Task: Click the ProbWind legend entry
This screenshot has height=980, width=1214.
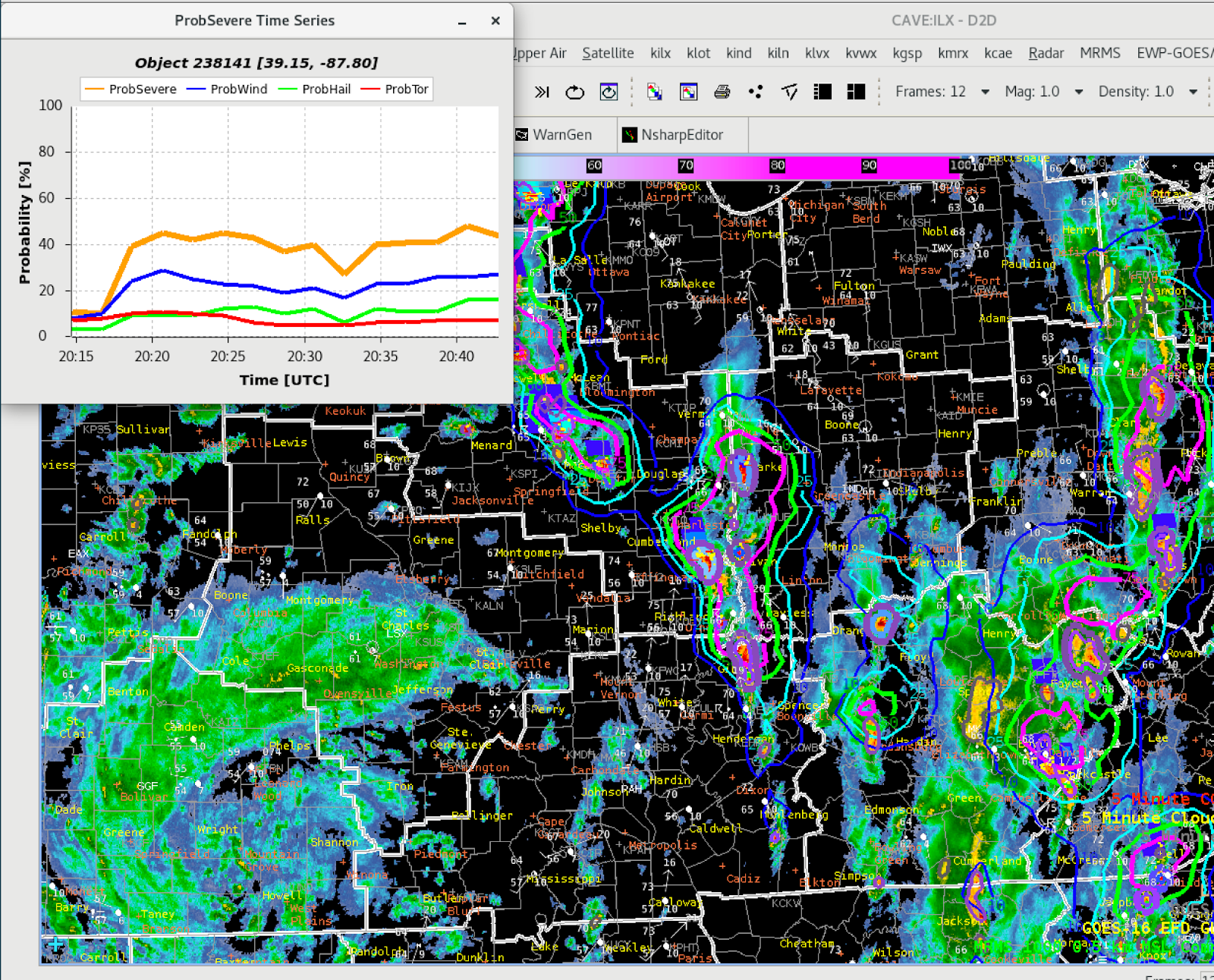Action: pyautogui.click(x=227, y=90)
